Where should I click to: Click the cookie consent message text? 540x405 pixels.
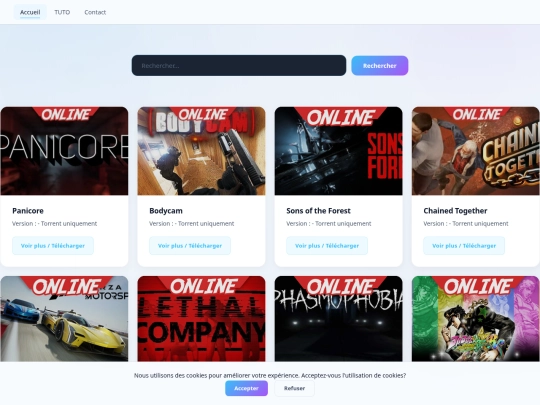270,375
